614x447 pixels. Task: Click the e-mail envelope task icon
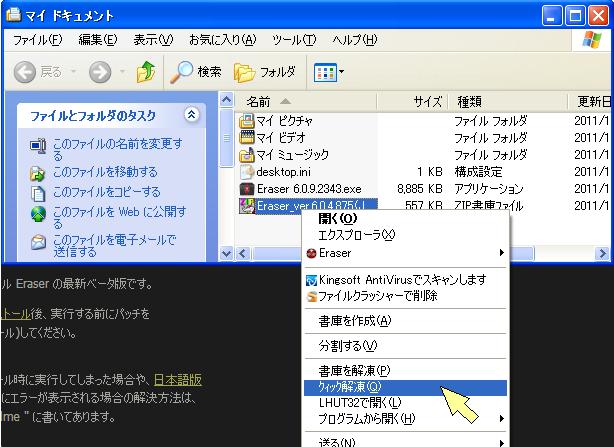(38, 242)
